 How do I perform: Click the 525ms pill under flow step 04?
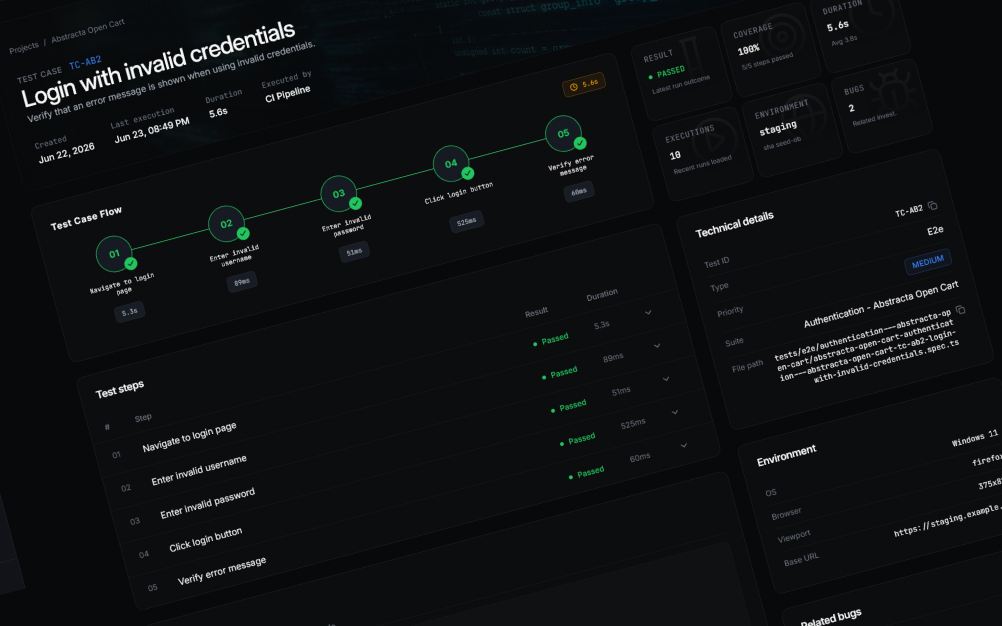click(x=466, y=222)
